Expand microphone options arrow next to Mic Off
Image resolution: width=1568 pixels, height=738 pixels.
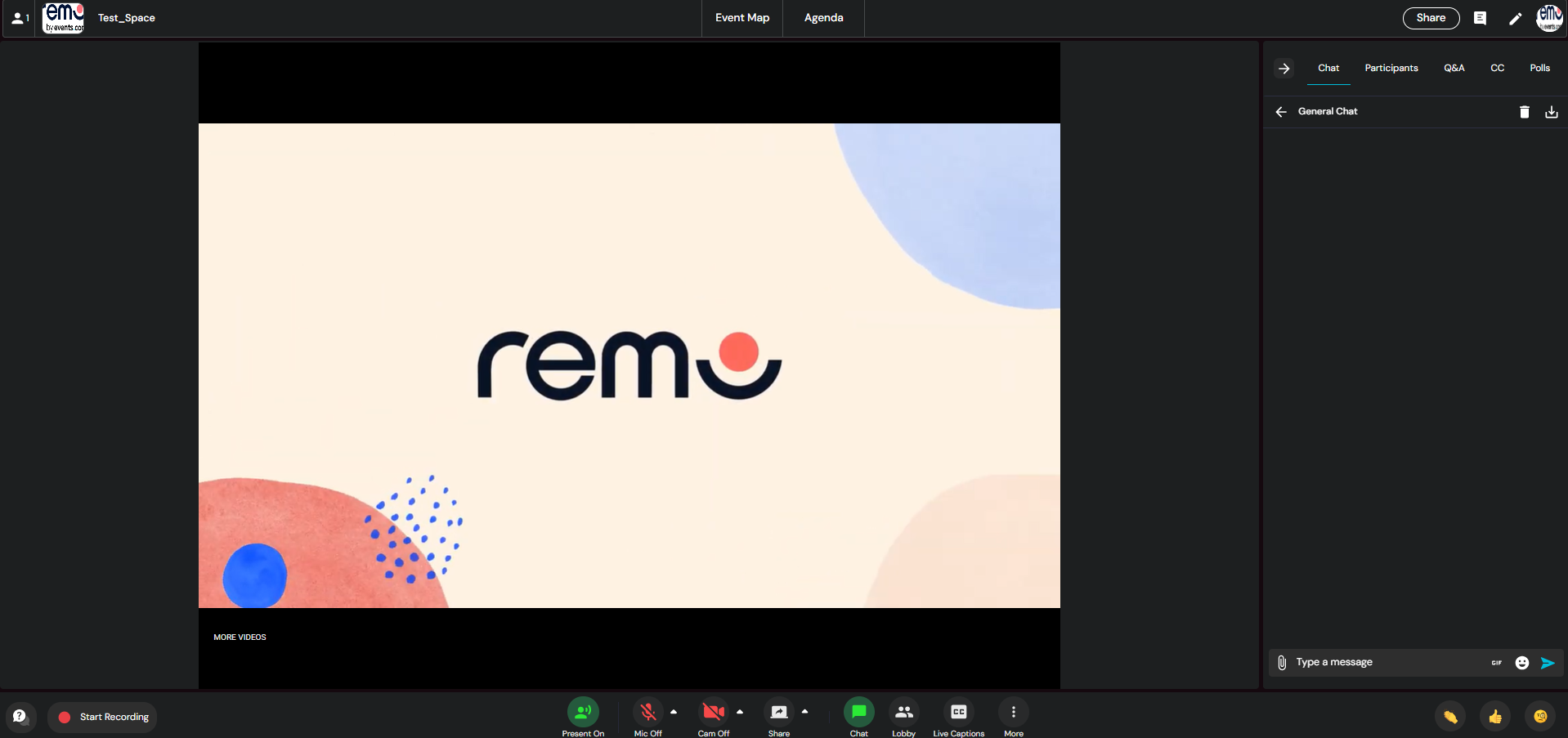(x=674, y=712)
